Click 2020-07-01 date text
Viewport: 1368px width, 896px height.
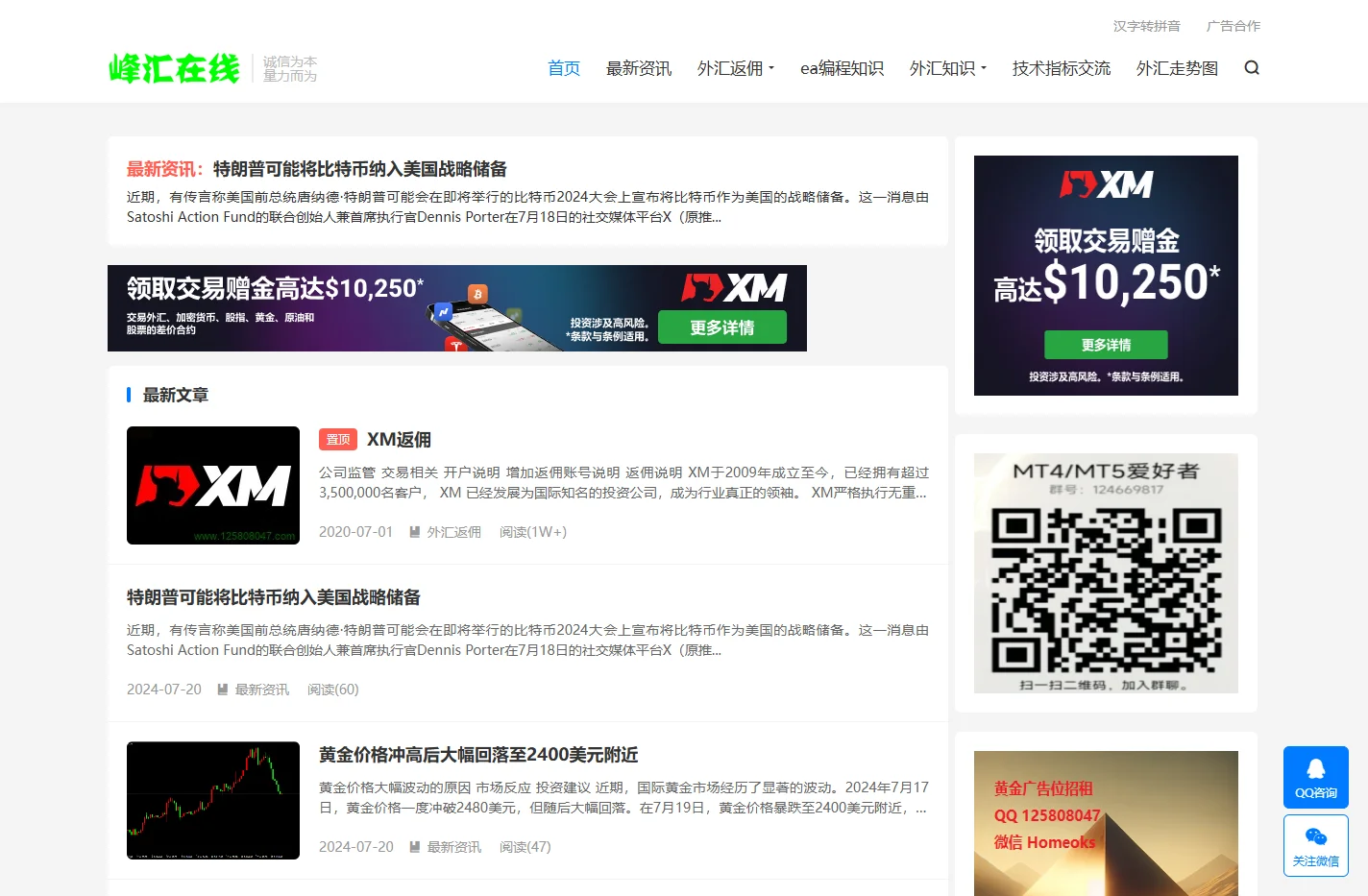355,532
